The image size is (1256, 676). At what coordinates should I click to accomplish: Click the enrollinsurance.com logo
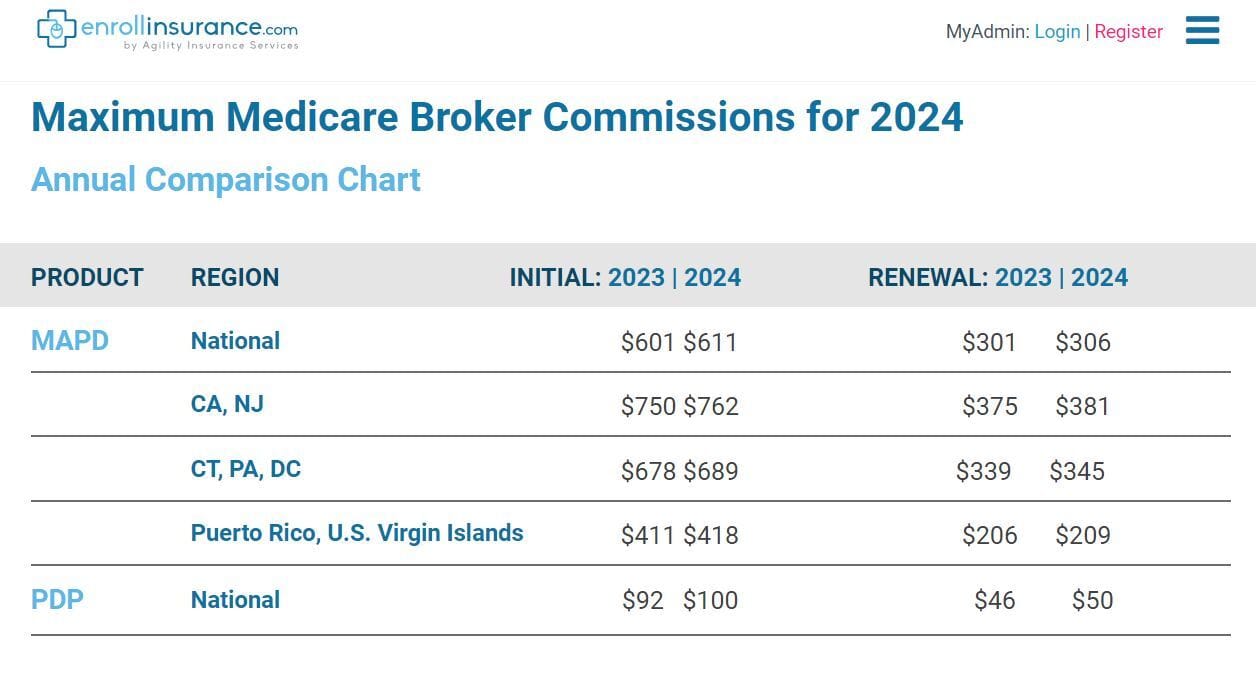(x=167, y=30)
